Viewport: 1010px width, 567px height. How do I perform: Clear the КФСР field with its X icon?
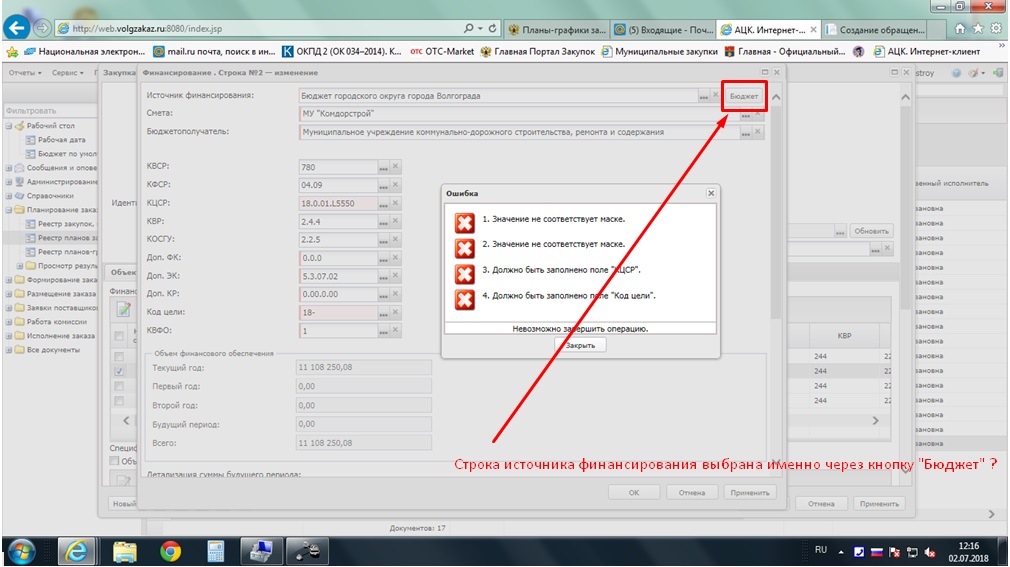coord(396,186)
